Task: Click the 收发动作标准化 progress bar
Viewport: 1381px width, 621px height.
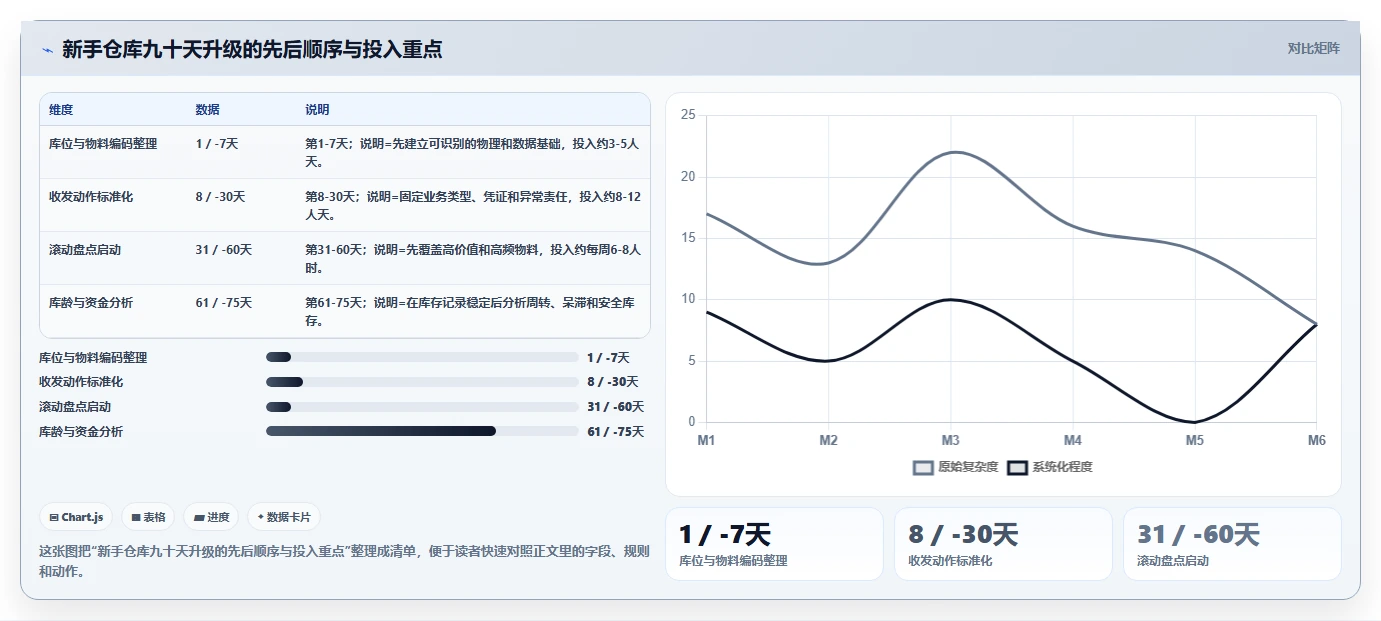Action: (422, 382)
